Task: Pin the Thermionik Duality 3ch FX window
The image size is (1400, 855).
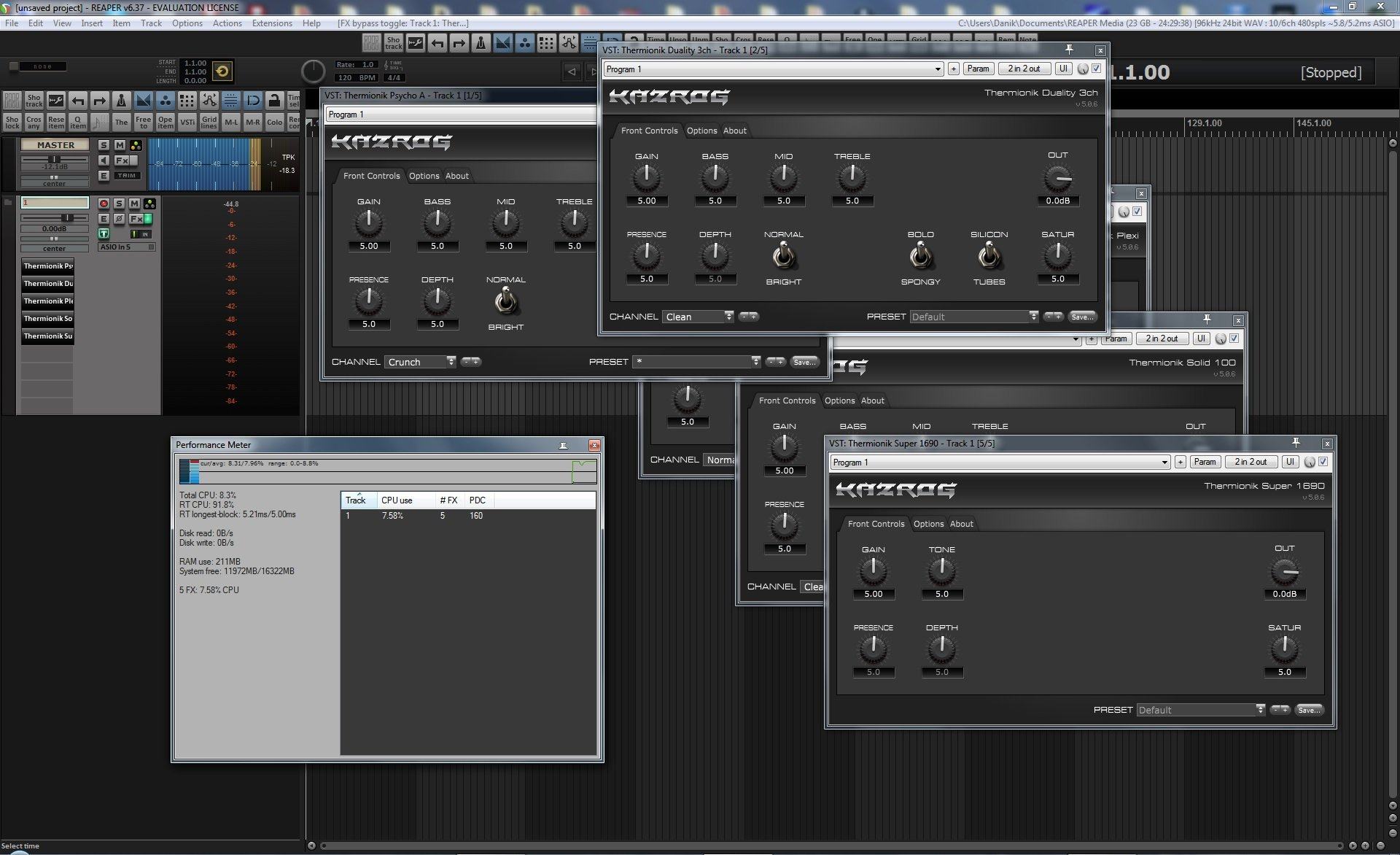Action: pyautogui.click(x=1069, y=50)
